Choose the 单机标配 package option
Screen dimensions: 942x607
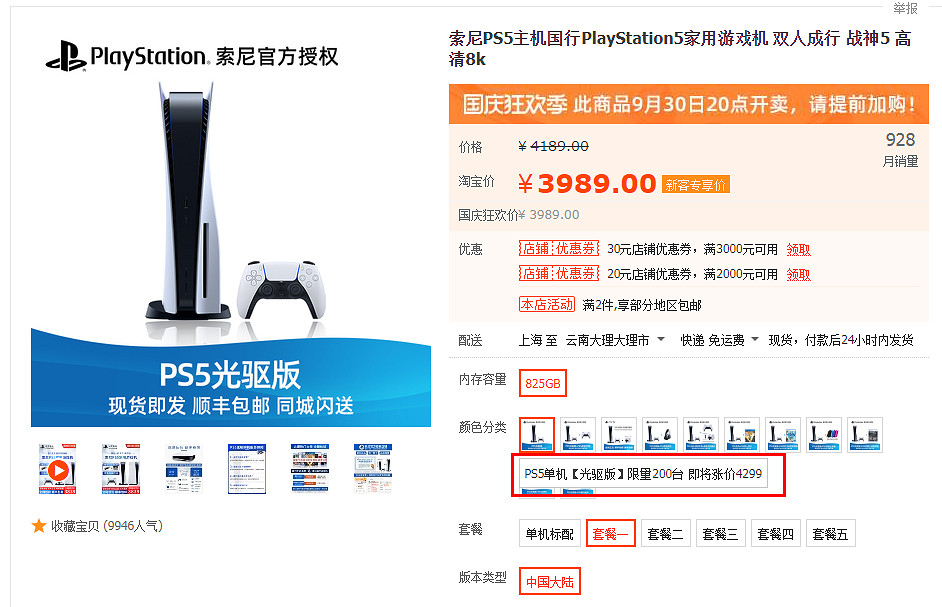pyautogui.click(x=550, y=534)
